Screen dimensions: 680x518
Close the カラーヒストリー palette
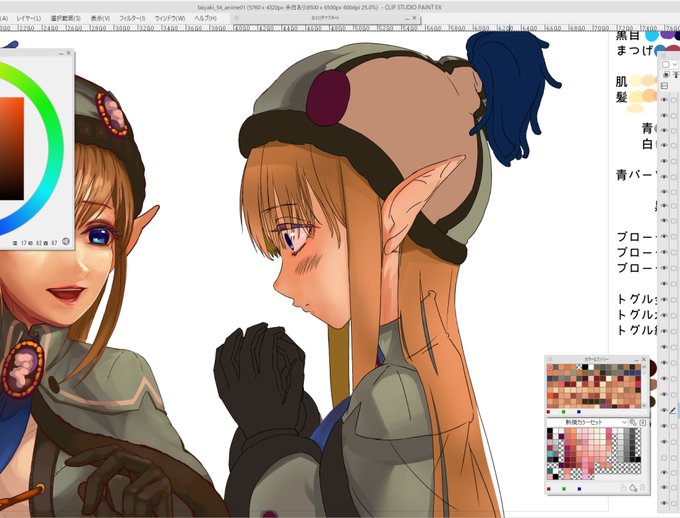644,359
